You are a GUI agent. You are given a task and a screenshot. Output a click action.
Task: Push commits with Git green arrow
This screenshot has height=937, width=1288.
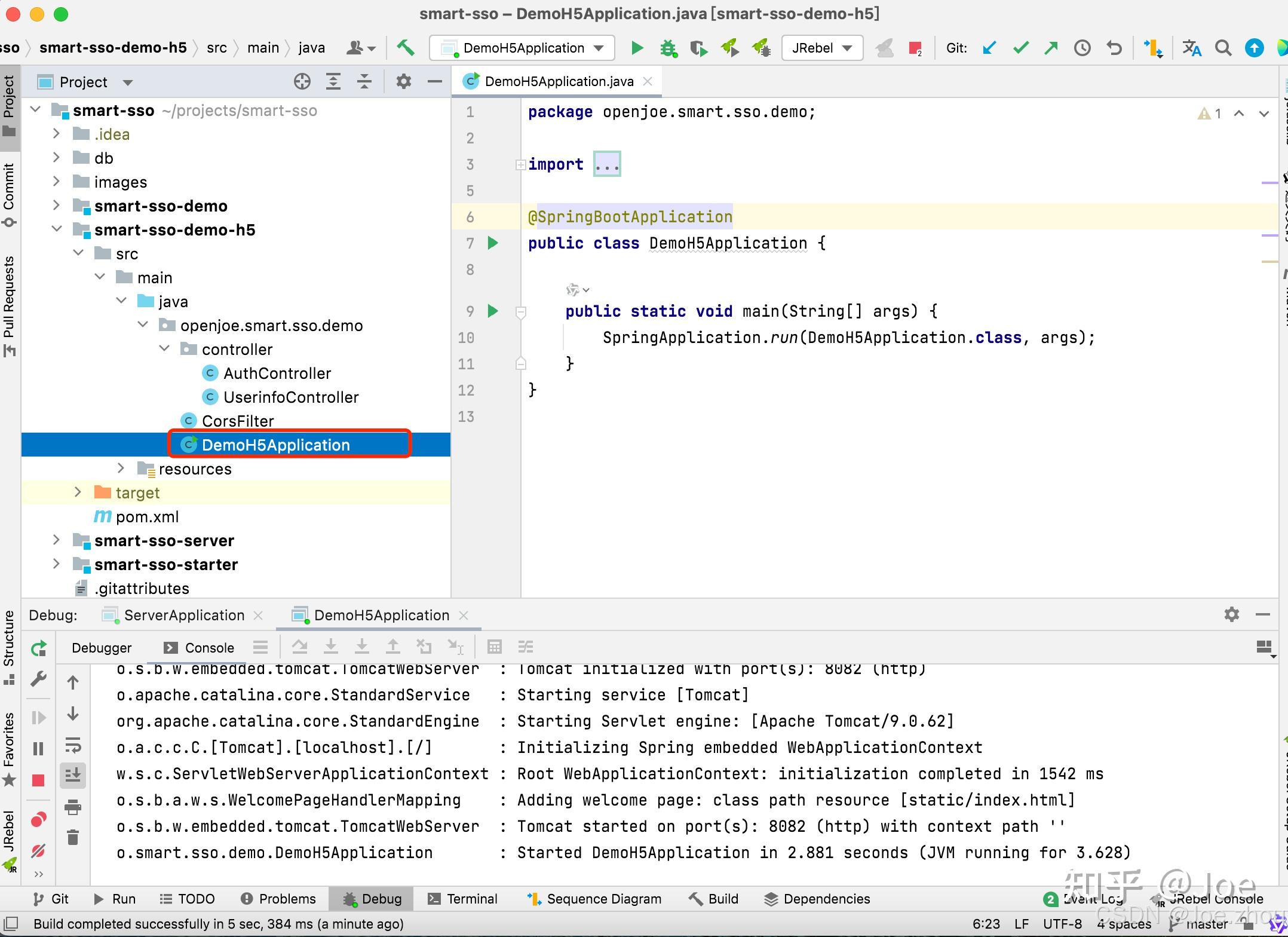pos(1051,48)
